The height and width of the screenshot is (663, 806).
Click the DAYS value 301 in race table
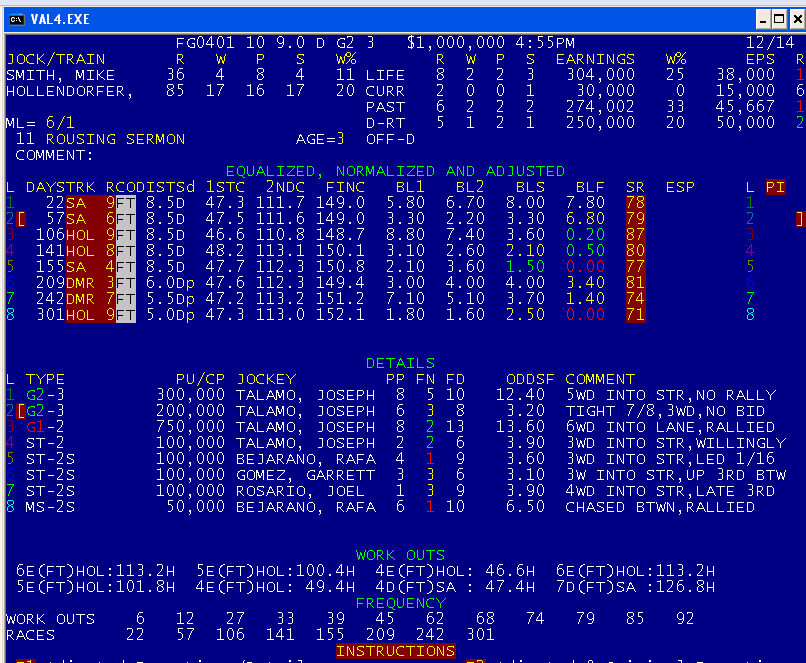click(50, 315)
